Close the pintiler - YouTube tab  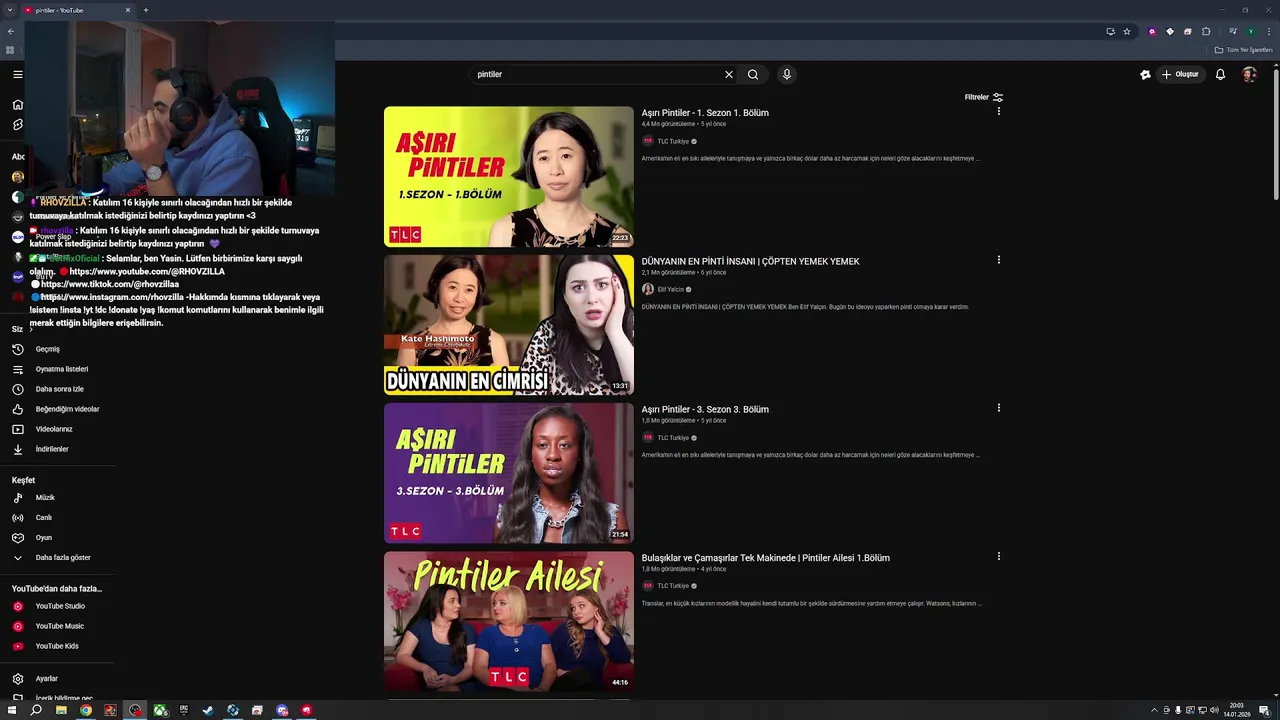pos(128,10)
